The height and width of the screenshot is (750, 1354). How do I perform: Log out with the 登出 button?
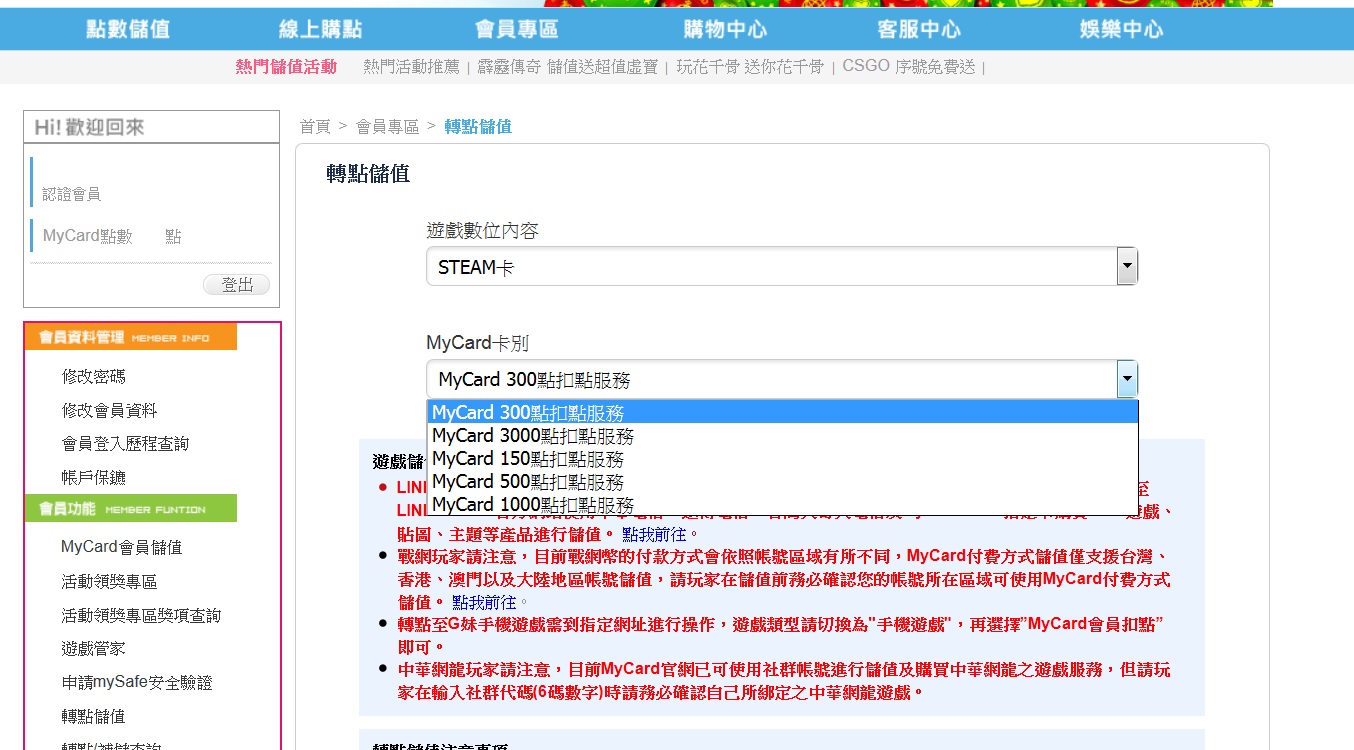(x=236, y=284)
